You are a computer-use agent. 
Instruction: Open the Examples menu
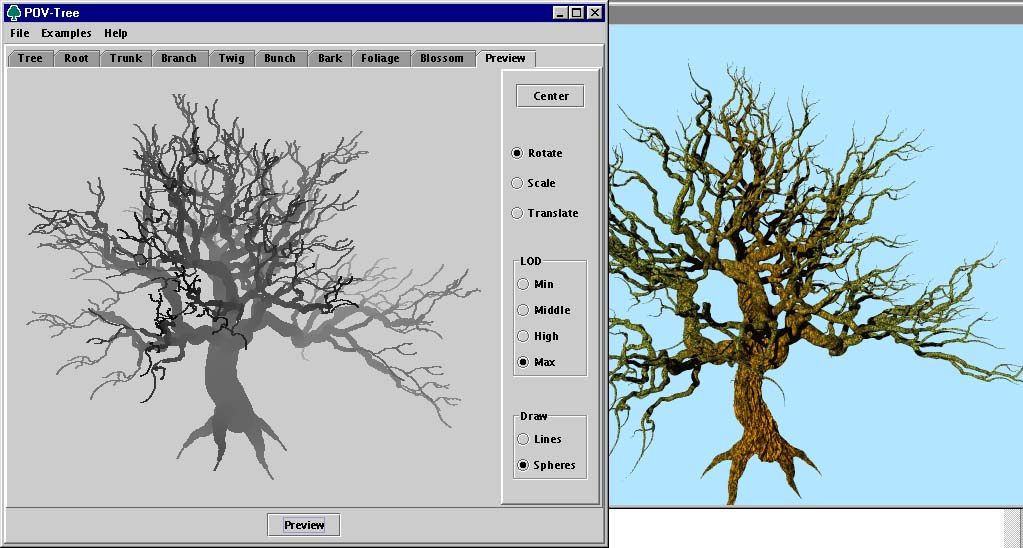(x=66, y=33)
